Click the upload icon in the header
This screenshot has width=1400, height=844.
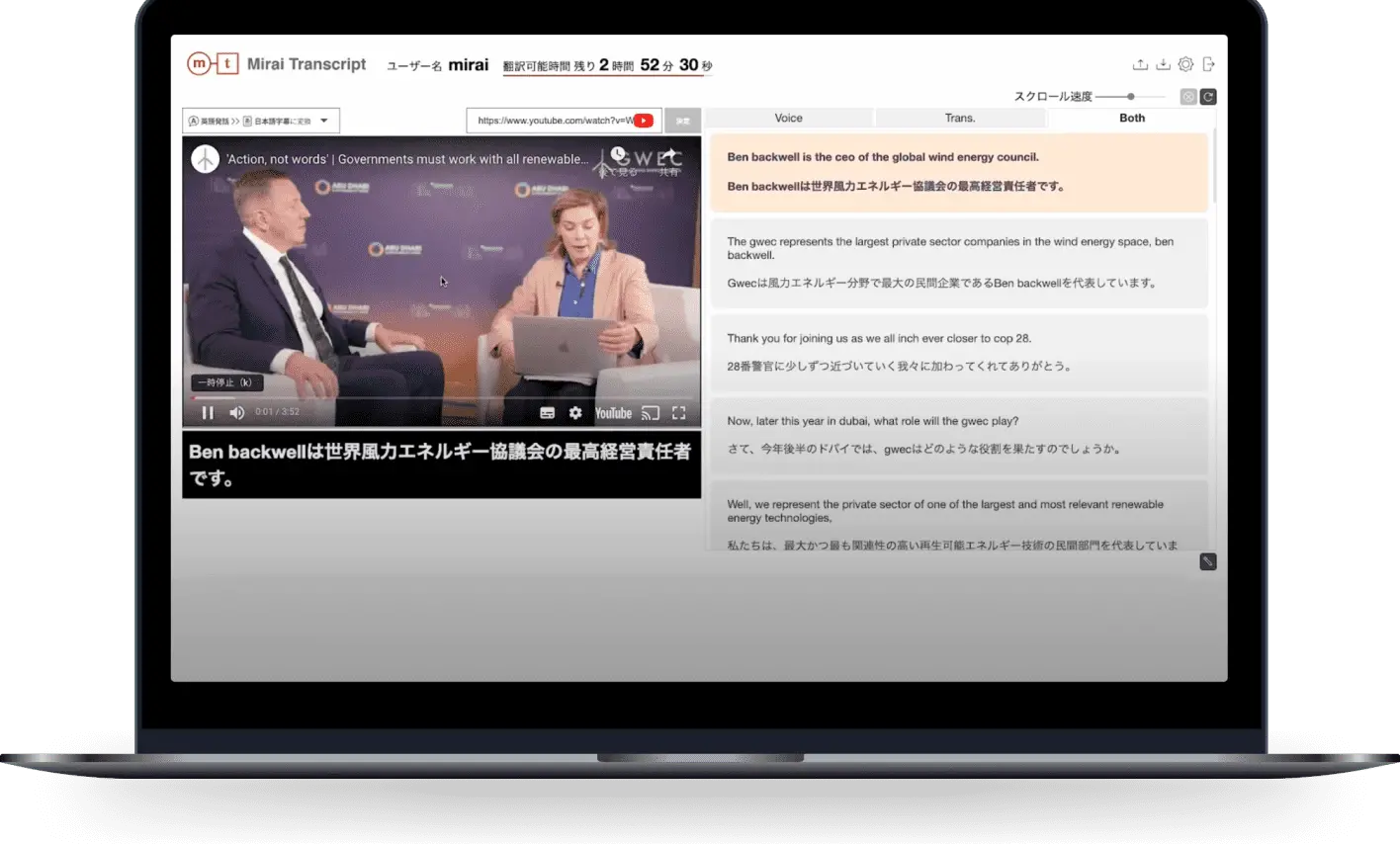(x=1140, y=64)
